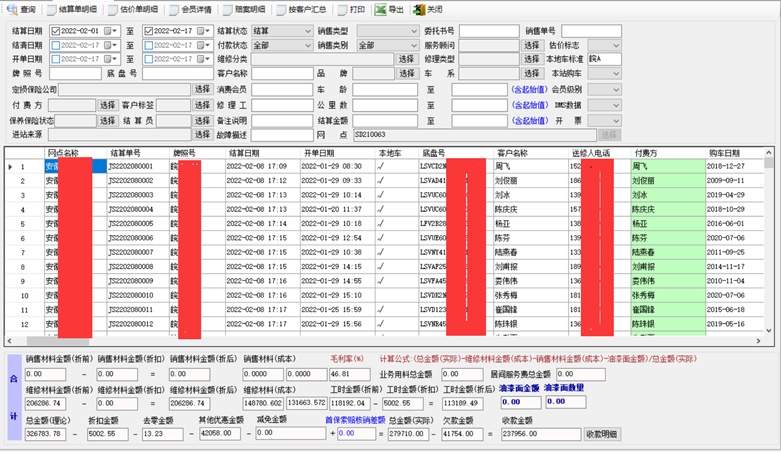This screenshot has width=781, height=452.
Task: Toggle the 结算日期 start date checkbox
Action: 56,31
